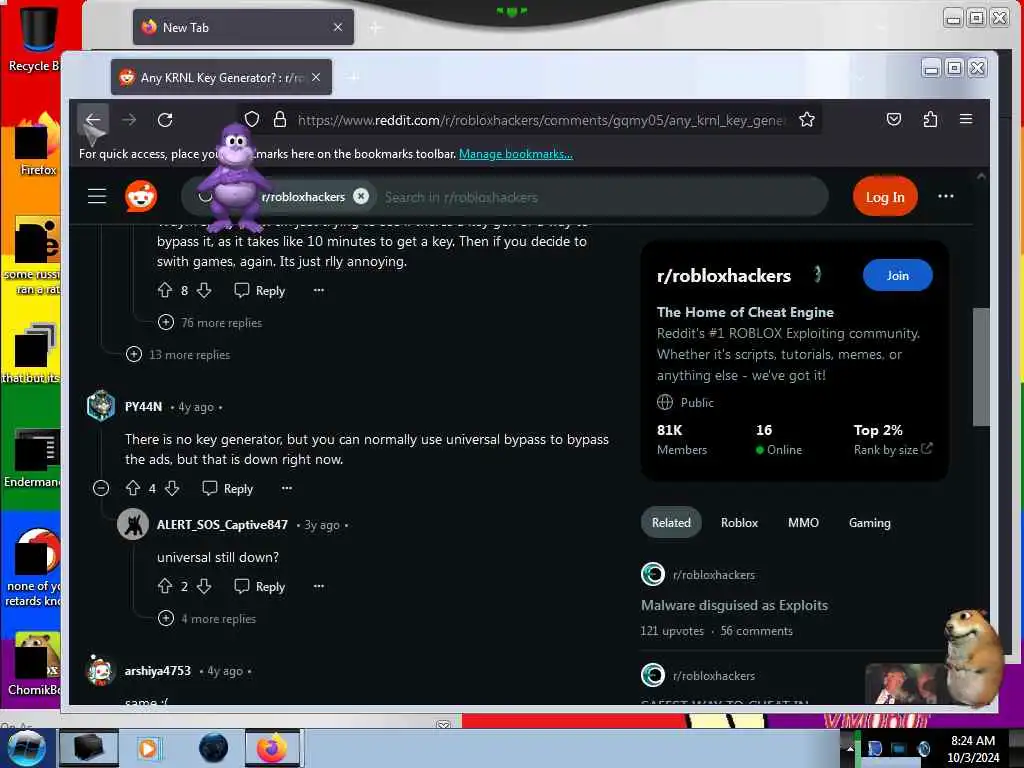Upvote the comment with score 8
The image size is (1024, 768).
pos(165,290)
